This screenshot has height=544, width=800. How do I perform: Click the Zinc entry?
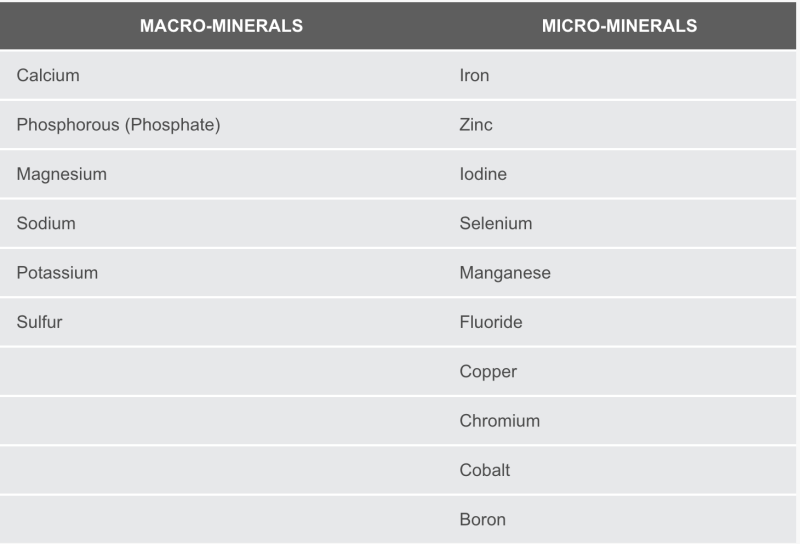point(476,125)
